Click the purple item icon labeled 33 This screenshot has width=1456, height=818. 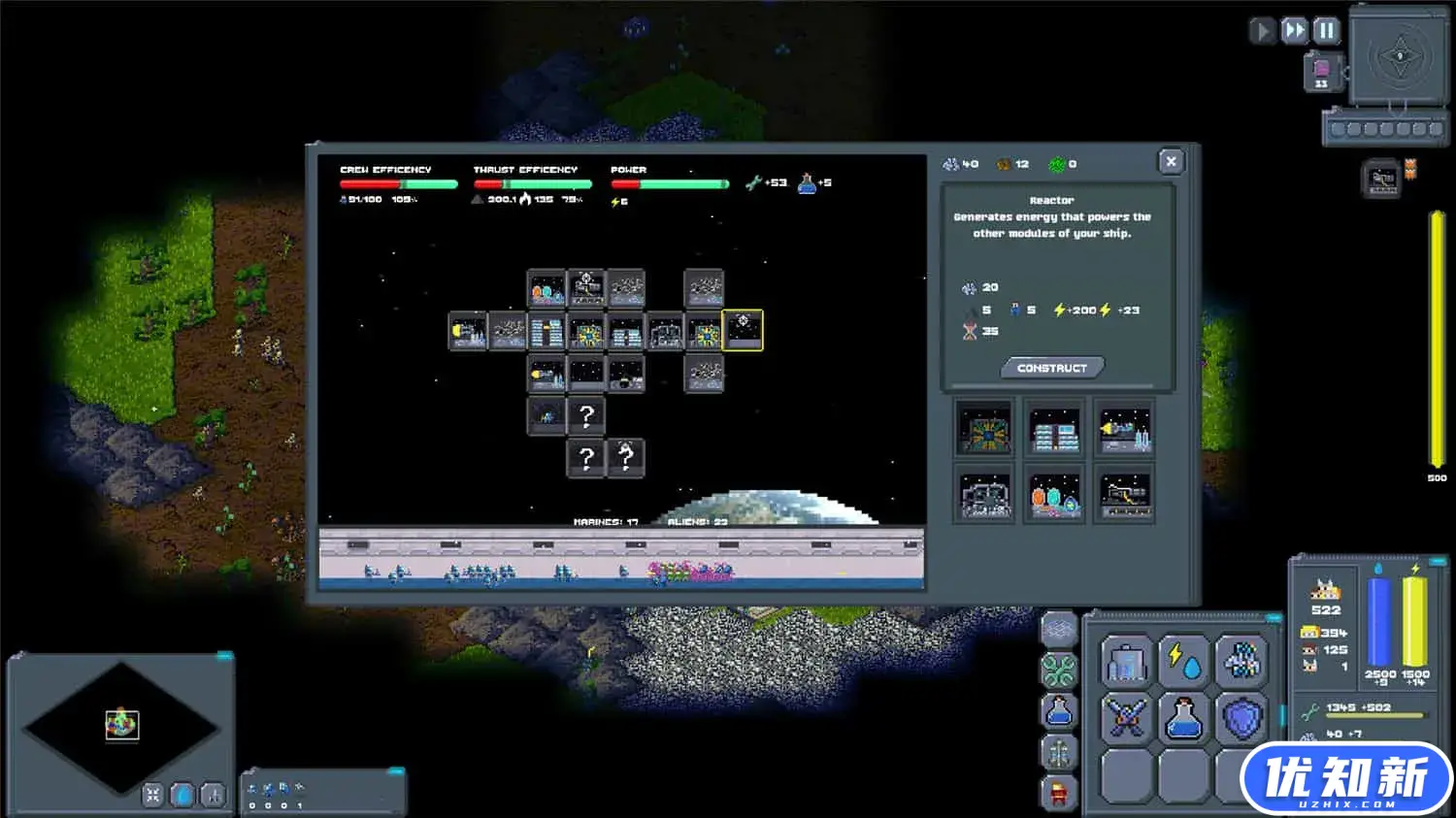1321,71
